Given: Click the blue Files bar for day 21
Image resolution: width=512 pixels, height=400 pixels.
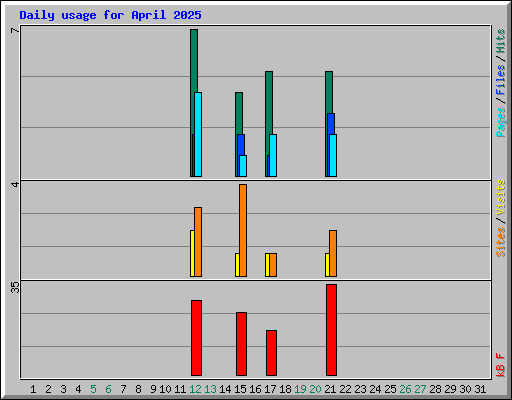Looking at the screenshot, I should (331, 124).
